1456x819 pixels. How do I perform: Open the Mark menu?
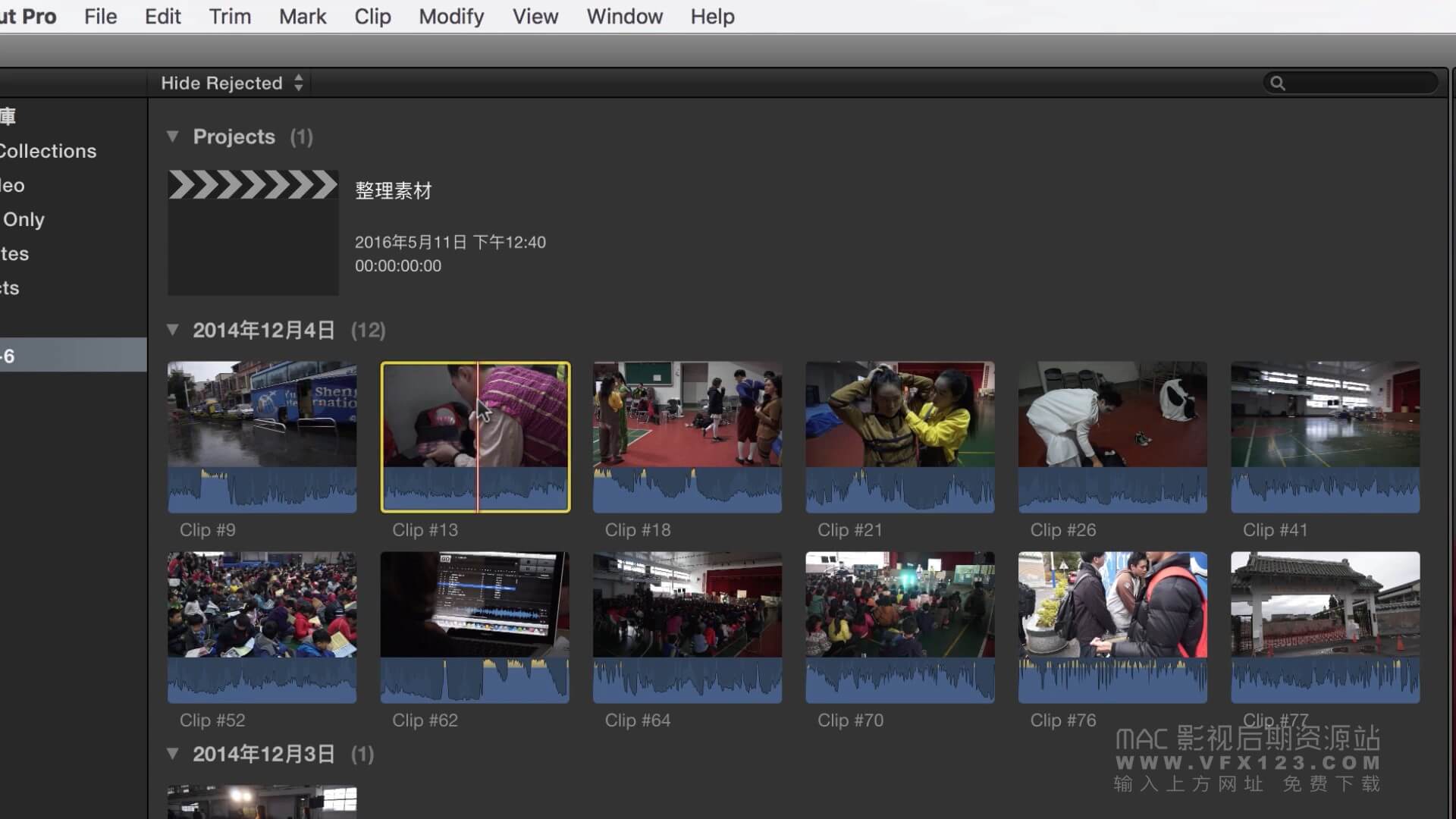pyautogui.click(x=302, y=16)
